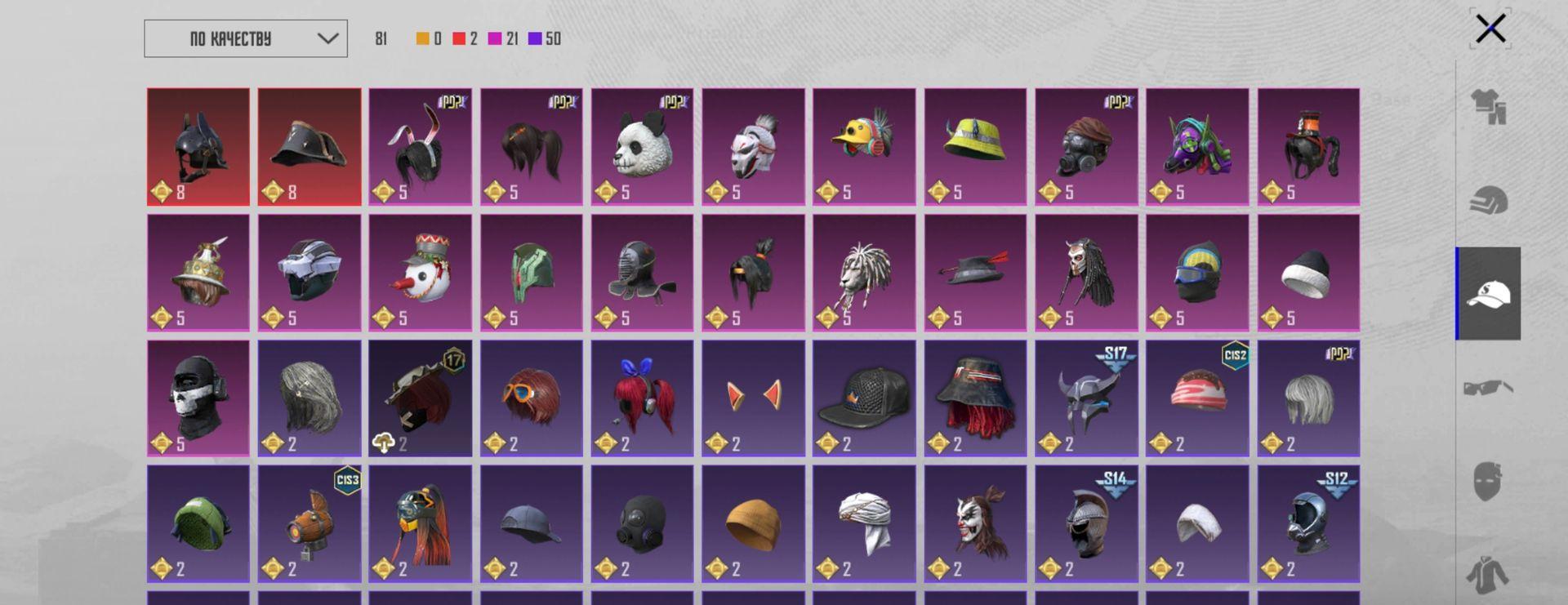The image size is (1568, 605).
Task: Open the outfits category icon in sidebar
Action: click(x=1488, y=107)
